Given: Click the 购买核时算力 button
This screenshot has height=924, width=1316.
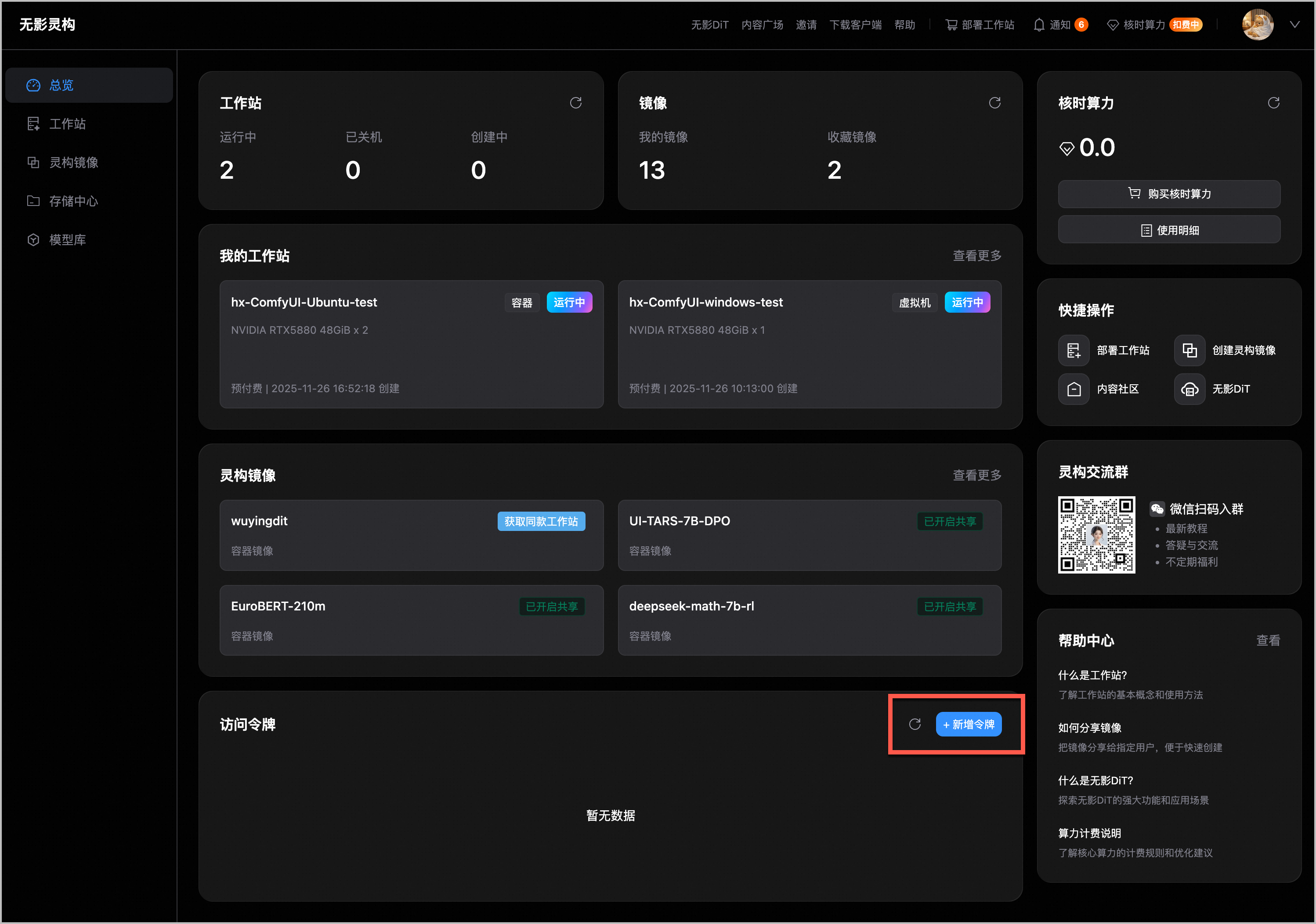Looking at the screenshot, I should click(1169, 194).
